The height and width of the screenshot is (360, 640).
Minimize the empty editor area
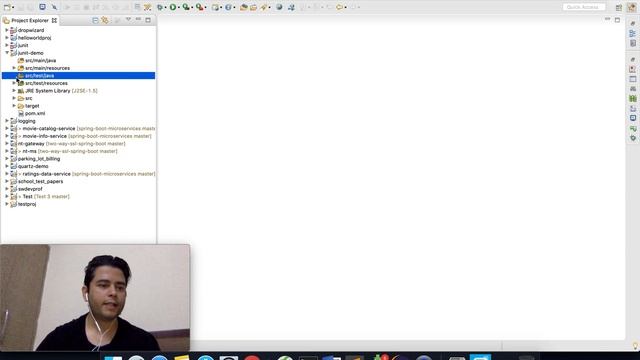click(607, 19)
